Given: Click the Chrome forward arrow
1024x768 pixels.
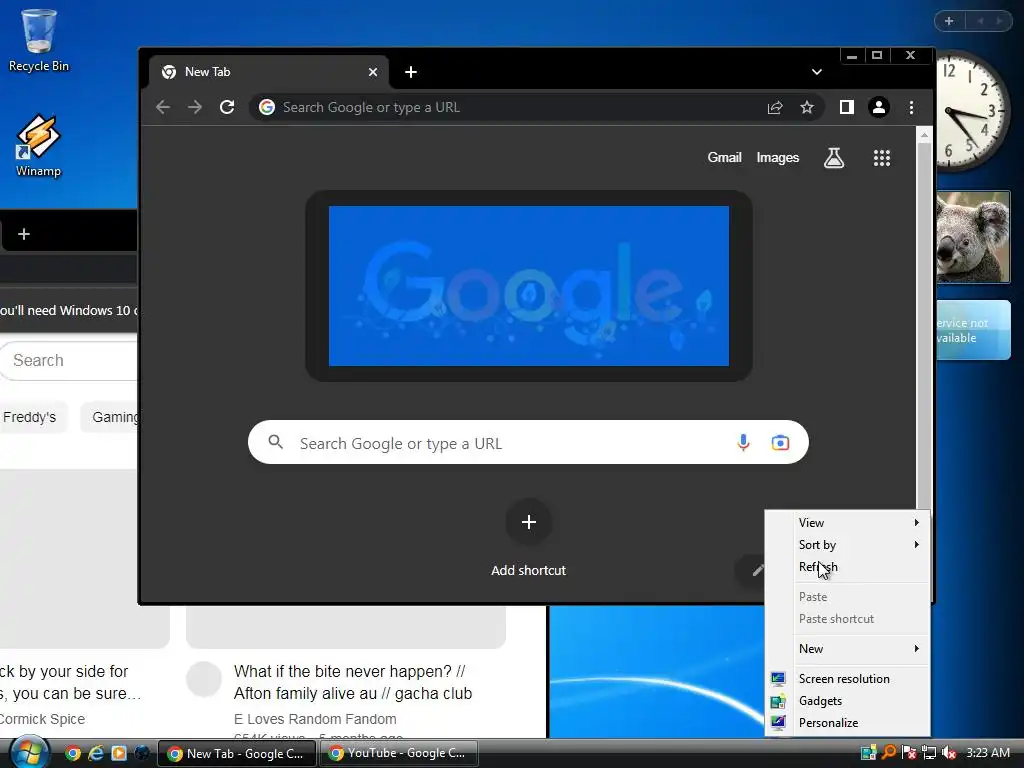Looking at the screenshot, I should [195, 107].
